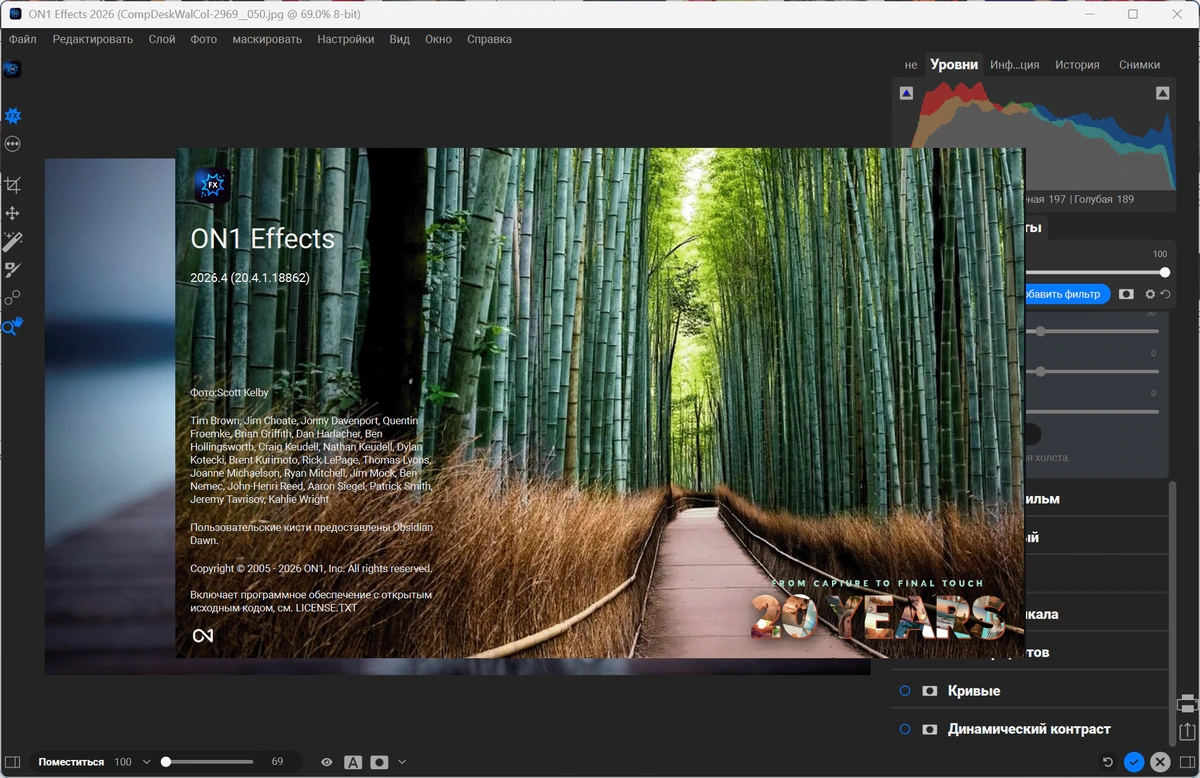
Task: Click the blue add filter button
Action: [x=1067, y=294]
